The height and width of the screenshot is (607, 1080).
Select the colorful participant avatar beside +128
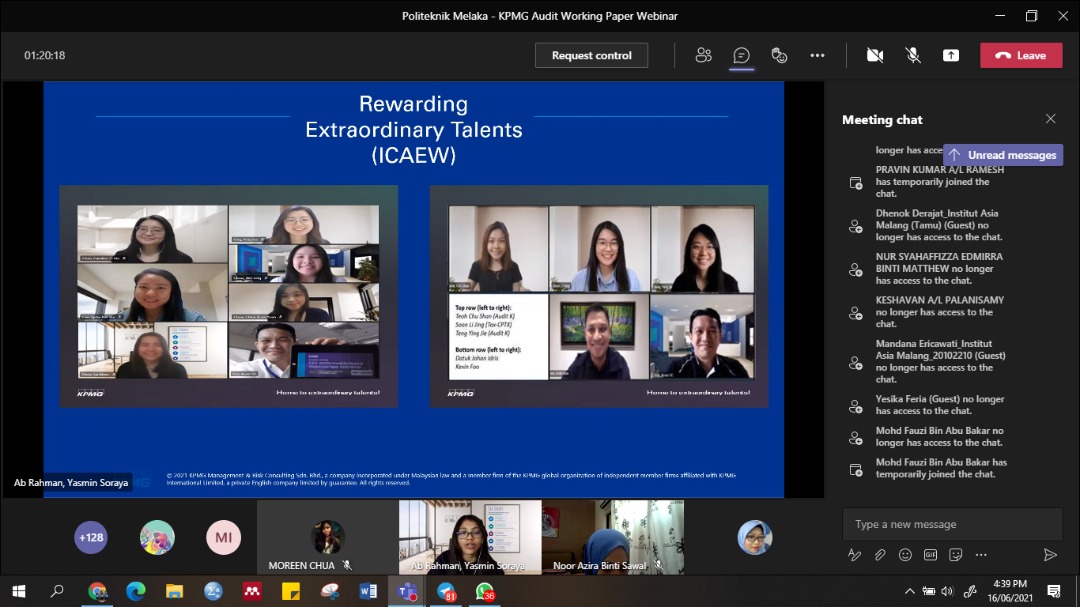click(x=157, y=537)
